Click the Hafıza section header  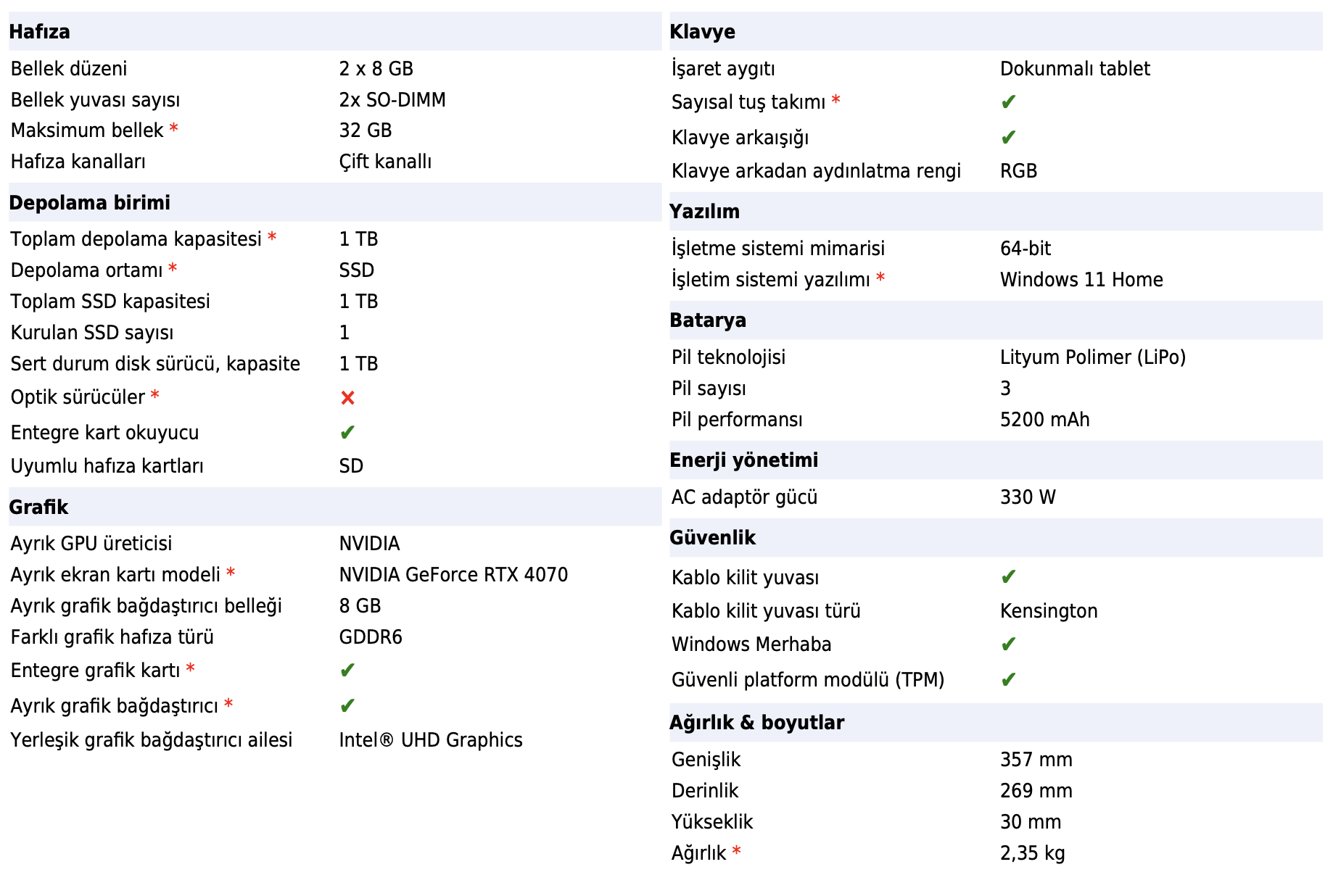[x=40, y=32]
